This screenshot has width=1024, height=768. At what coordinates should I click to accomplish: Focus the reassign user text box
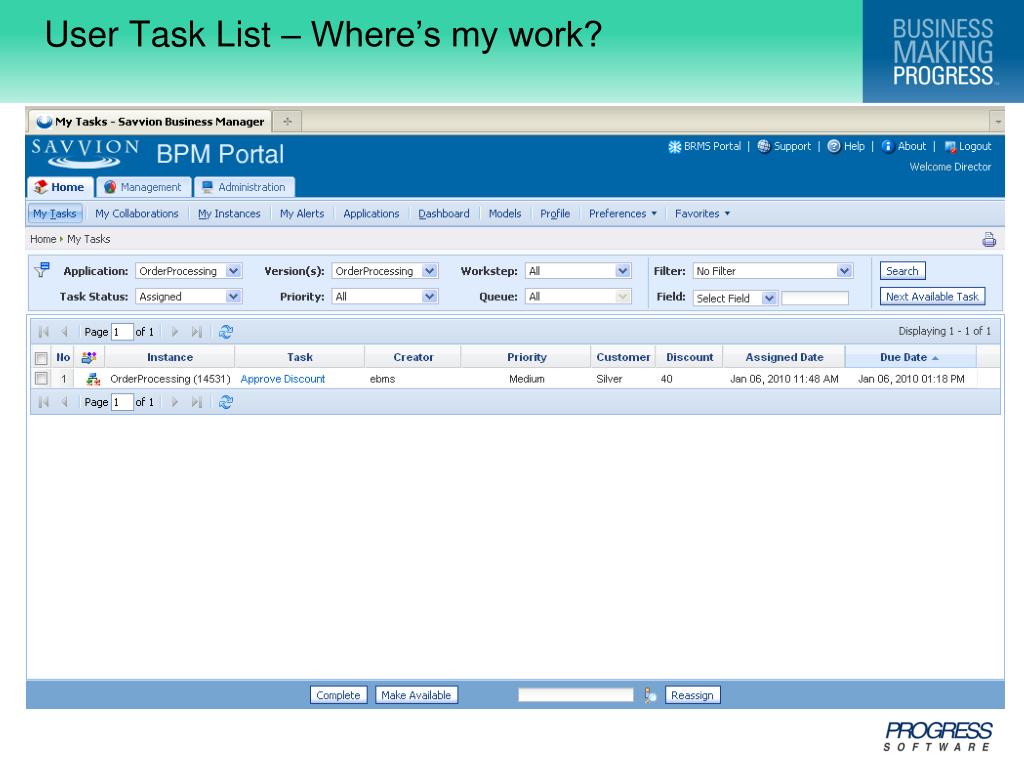(x=575, y=695)
